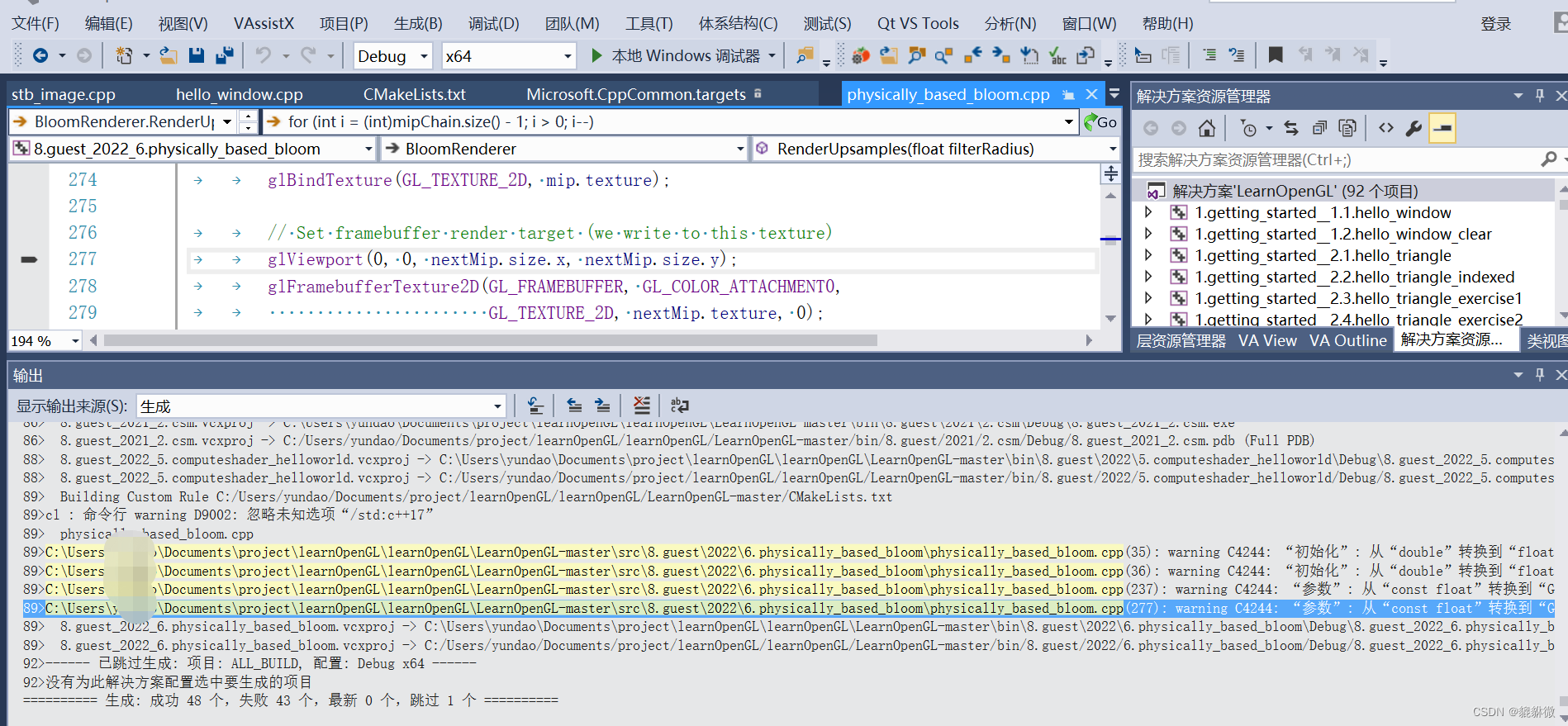The image size is (1568, 726).
Task: Click the Collapse All icon in Solution Explorer
Action: [x=1319, y=128]
